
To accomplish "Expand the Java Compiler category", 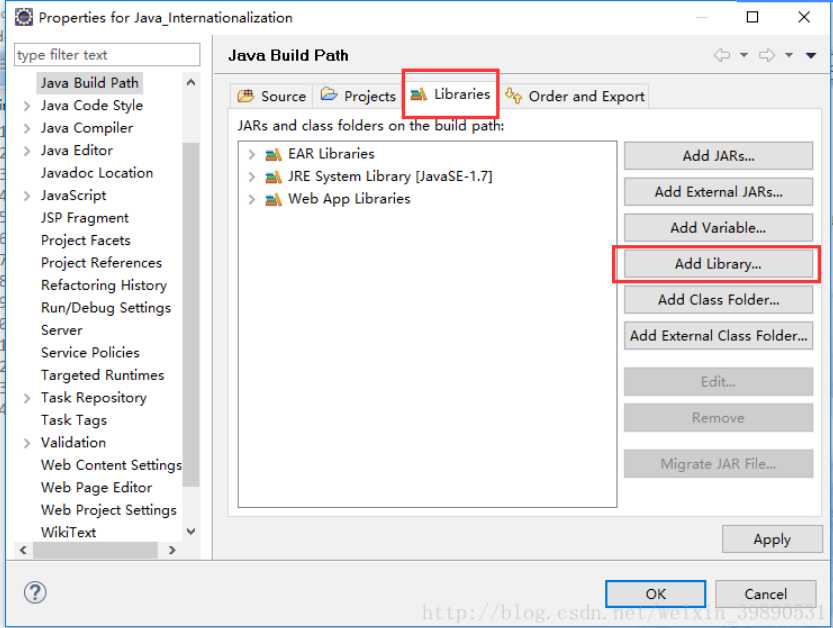I will 27,128.
